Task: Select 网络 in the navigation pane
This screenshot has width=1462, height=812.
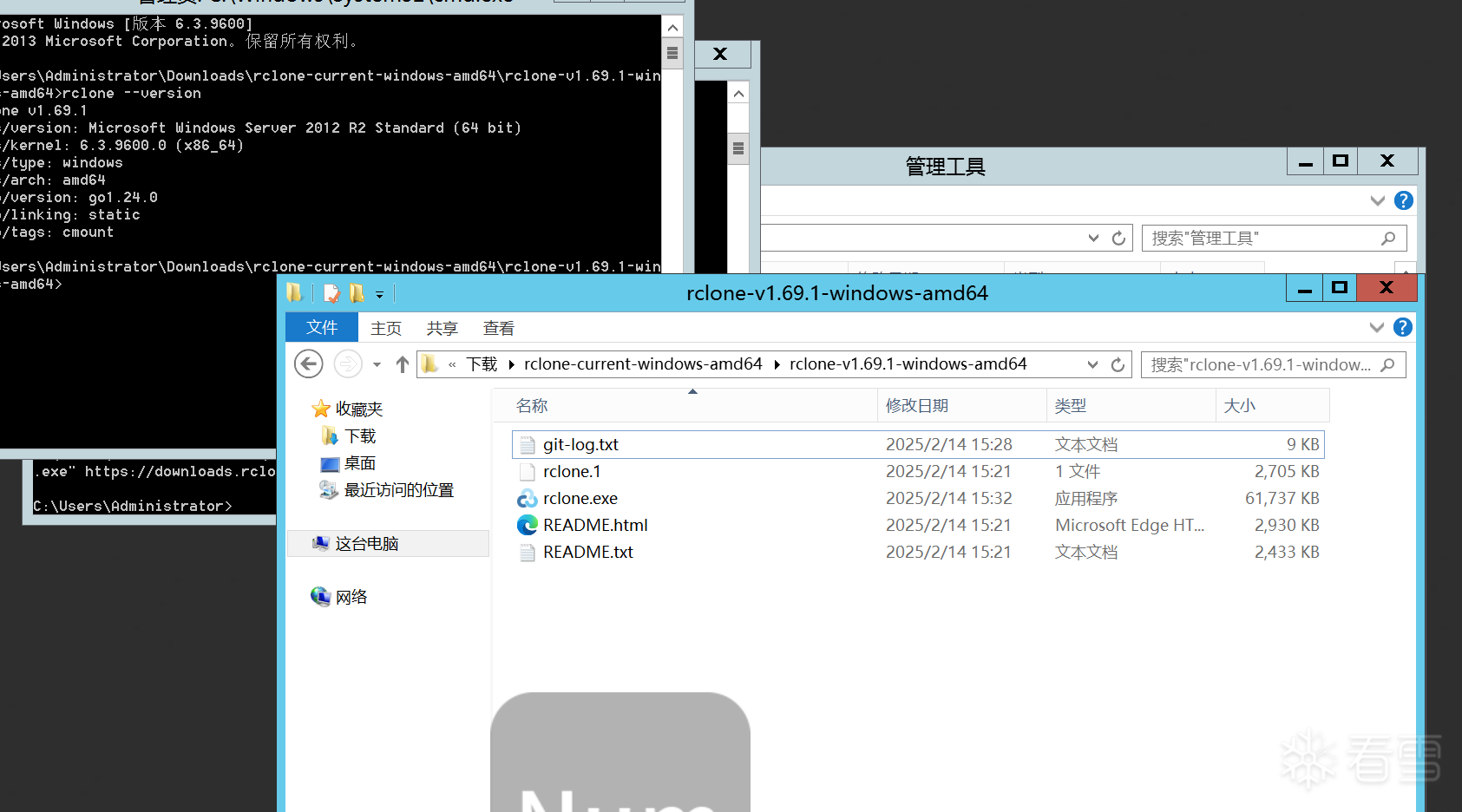Action: pos(351,597)
